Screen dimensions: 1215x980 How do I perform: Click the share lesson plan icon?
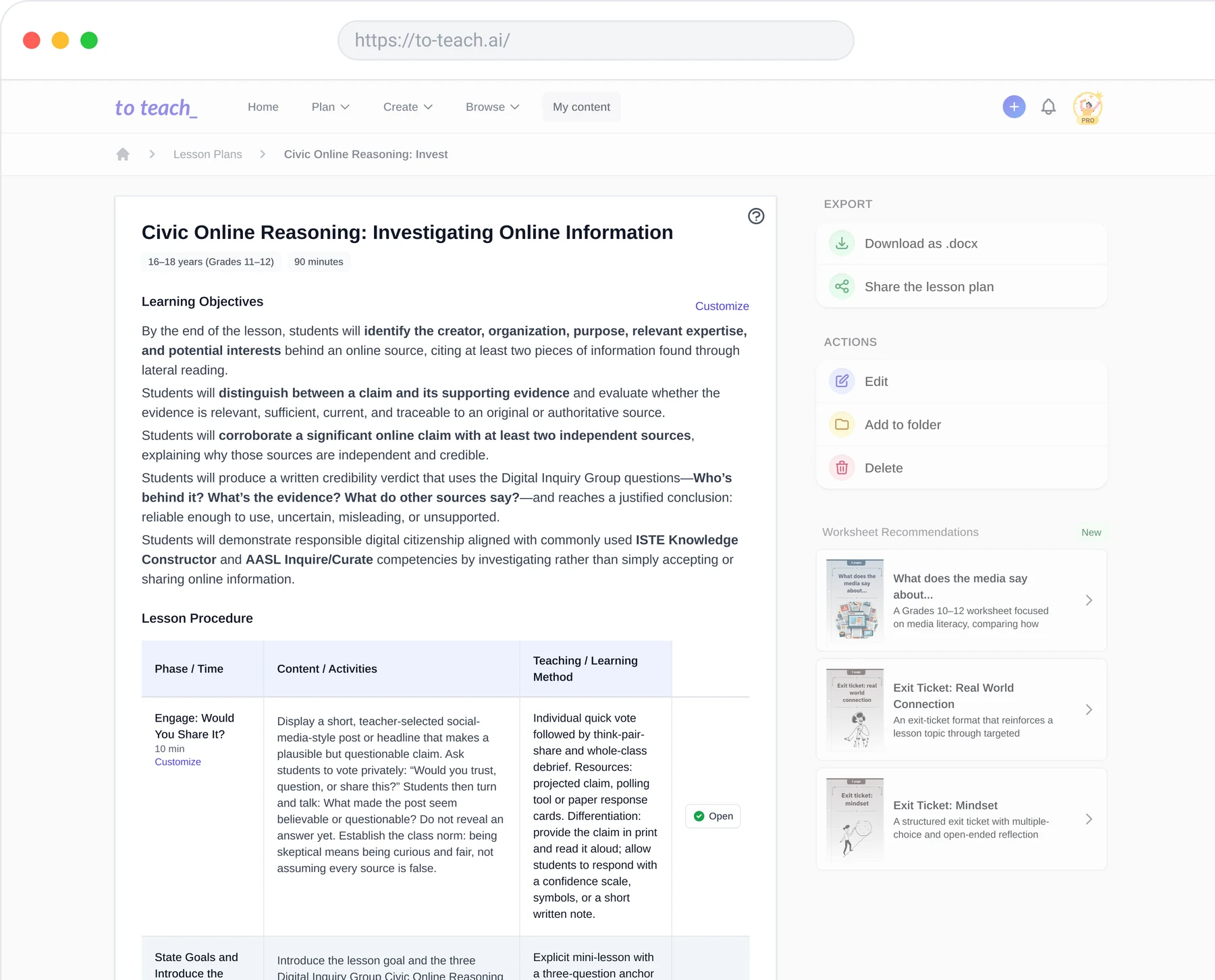842,287
